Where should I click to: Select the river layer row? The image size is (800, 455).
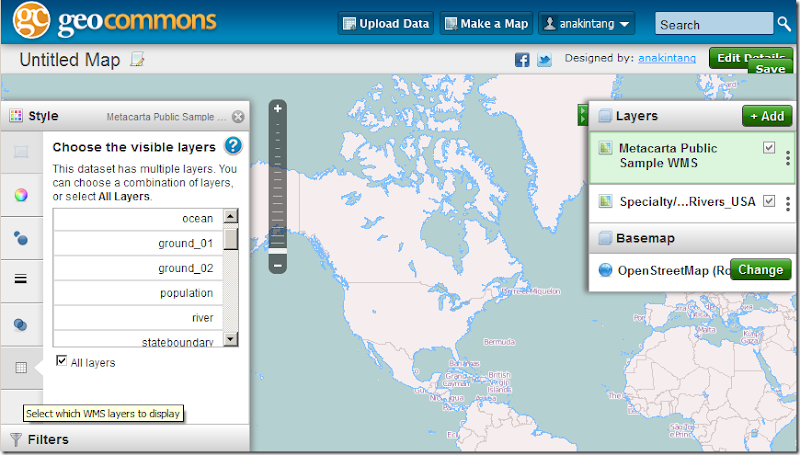click(138, 318)
